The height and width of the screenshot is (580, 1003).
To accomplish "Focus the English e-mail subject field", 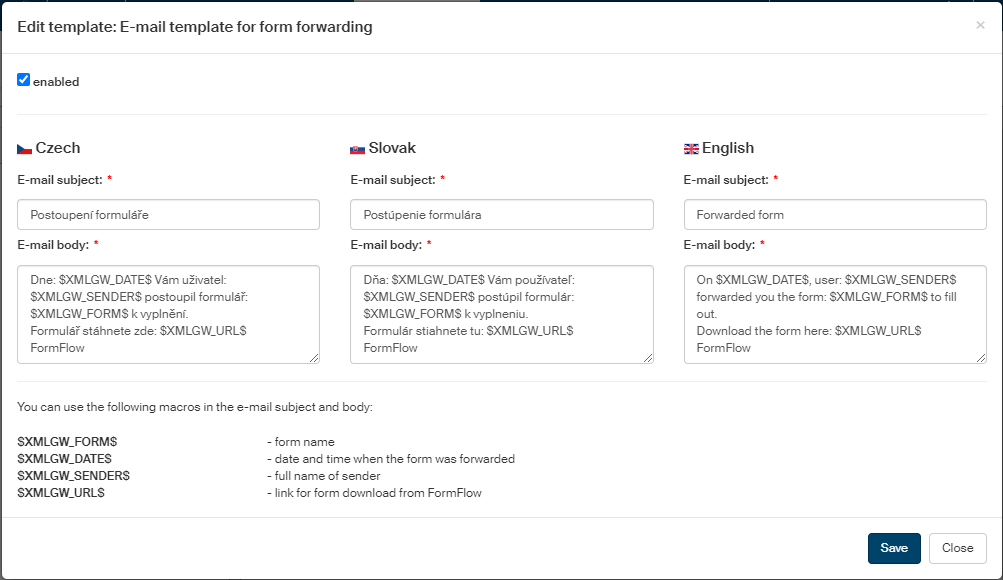I will point(835,215).
